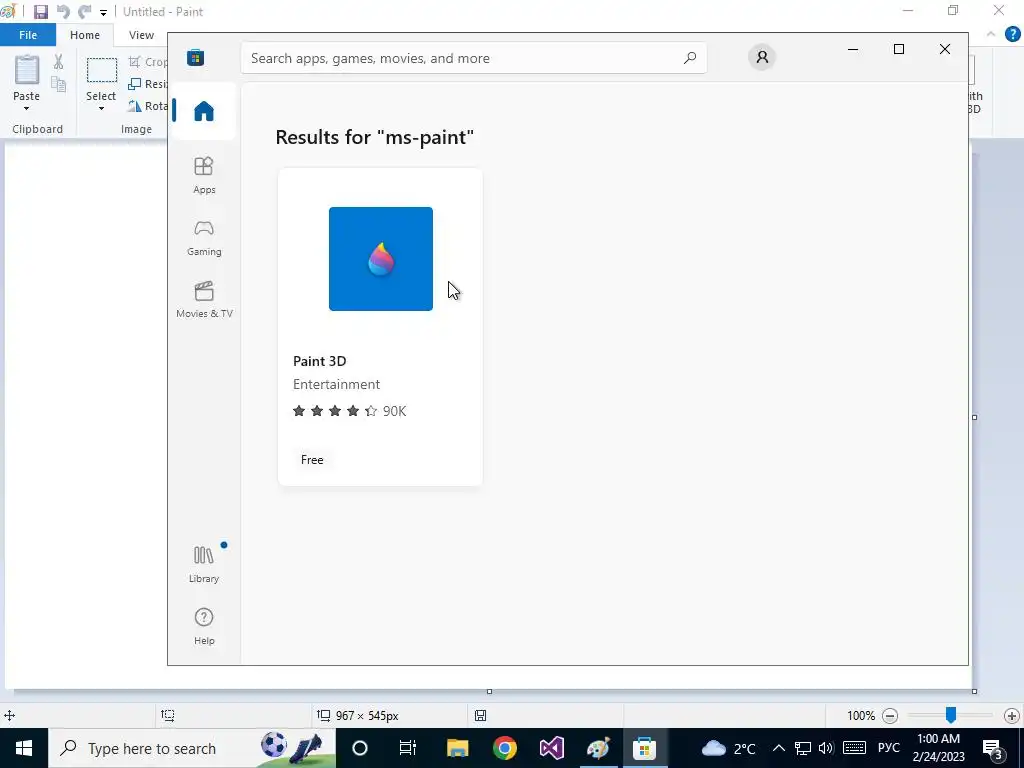Open weather widget showing 2°C
The height and width of the screenshot is (768, 1024).
click(728, 748)
